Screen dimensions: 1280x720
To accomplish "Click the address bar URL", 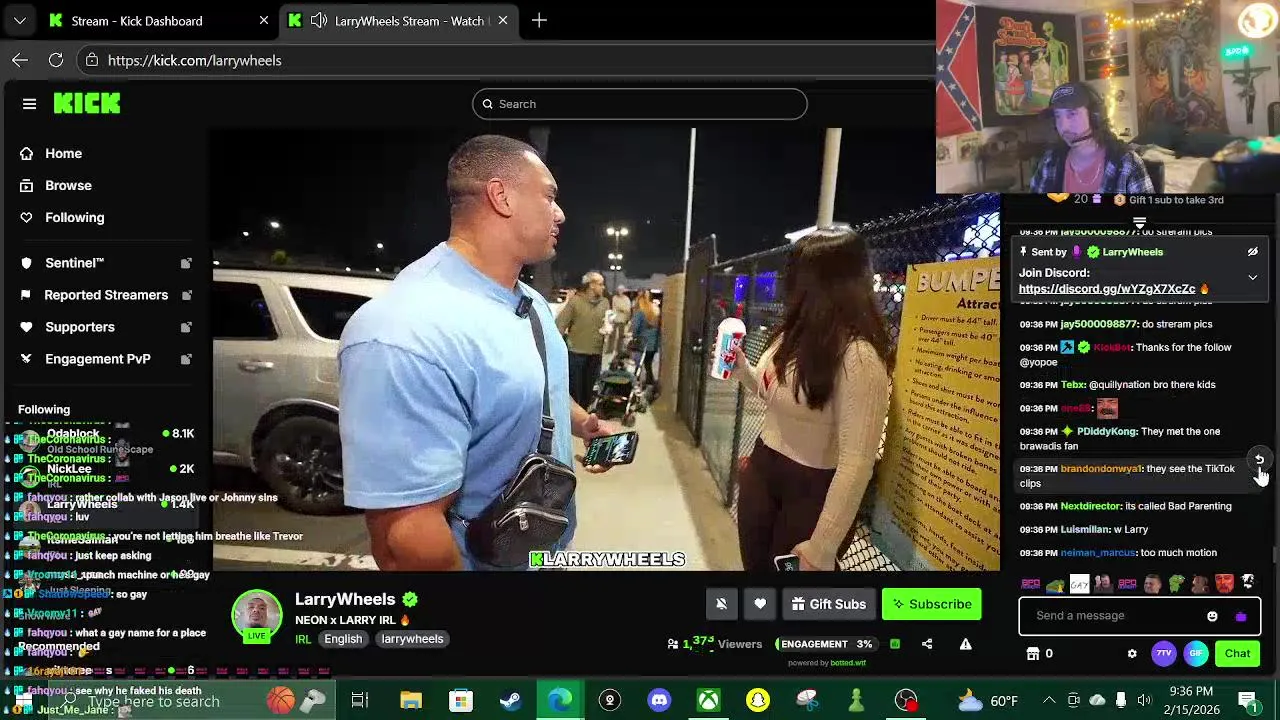I will pyautogui.click(x=194, y=60).
